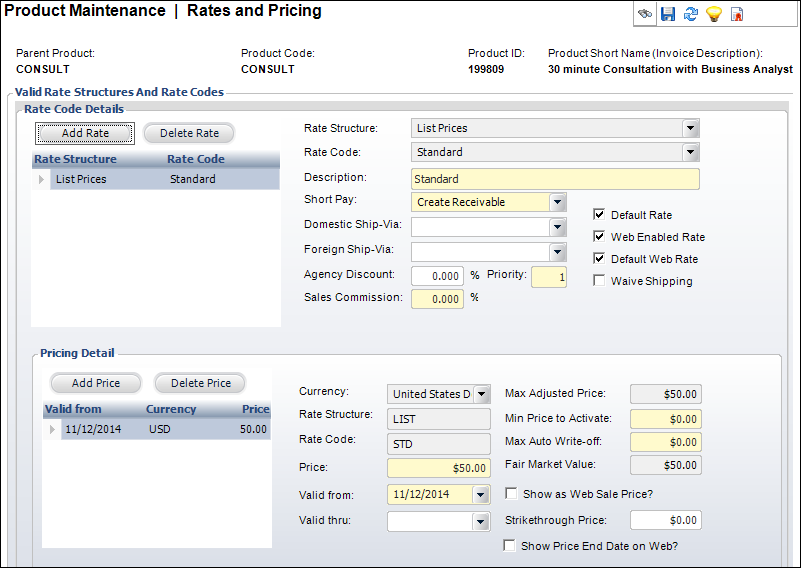Click the Rate Structure column header

(76, 159)
